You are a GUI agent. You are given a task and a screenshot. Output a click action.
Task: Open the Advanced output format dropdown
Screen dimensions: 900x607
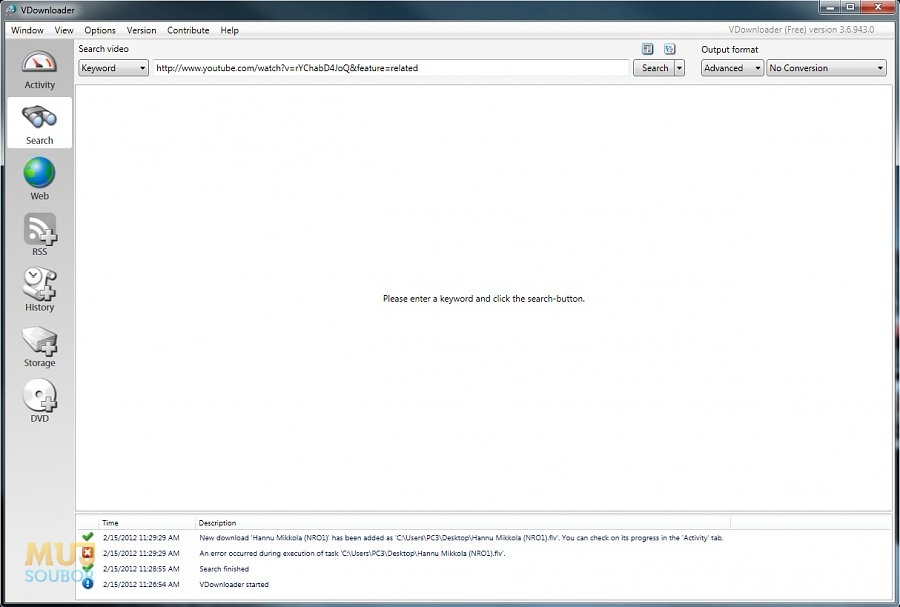pyautogui.click(x=732, y=68)
